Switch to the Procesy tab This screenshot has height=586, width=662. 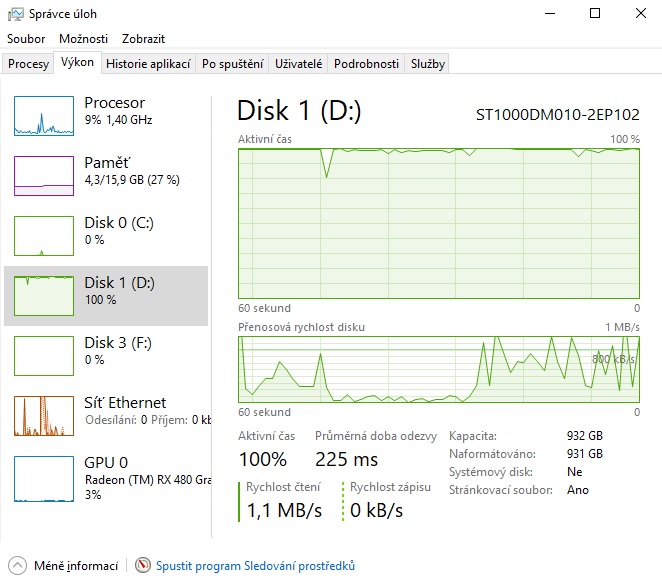click(28, 64)
